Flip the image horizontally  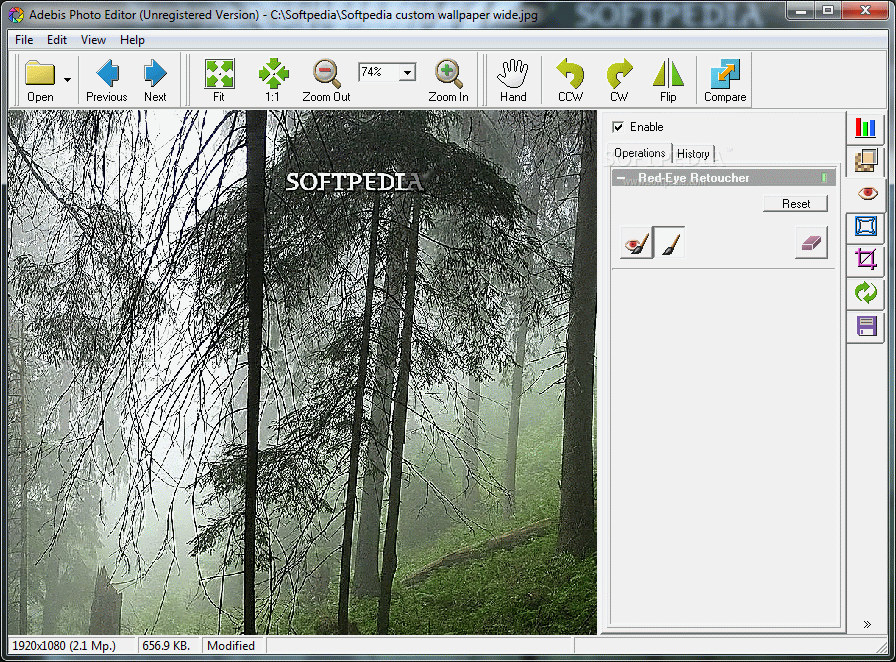668,80
